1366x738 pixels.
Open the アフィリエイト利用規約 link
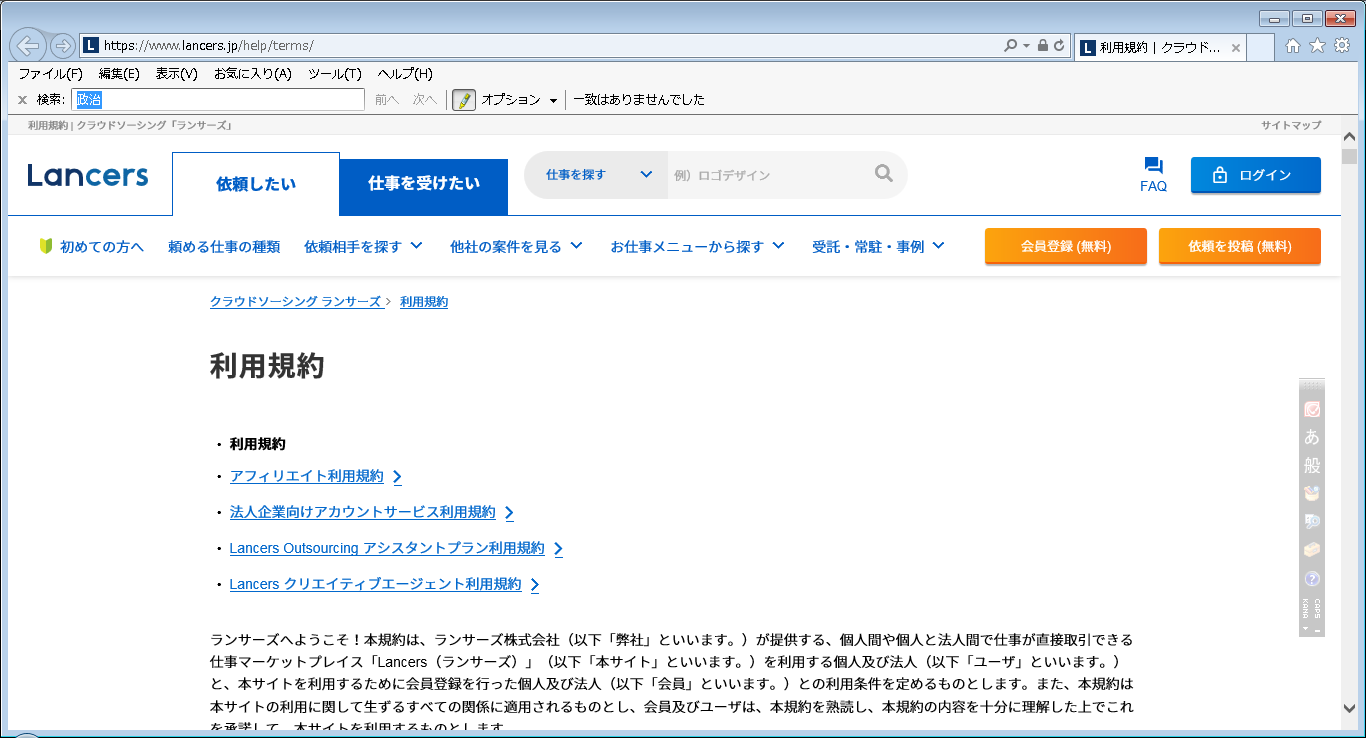click(x=307, y=476)
